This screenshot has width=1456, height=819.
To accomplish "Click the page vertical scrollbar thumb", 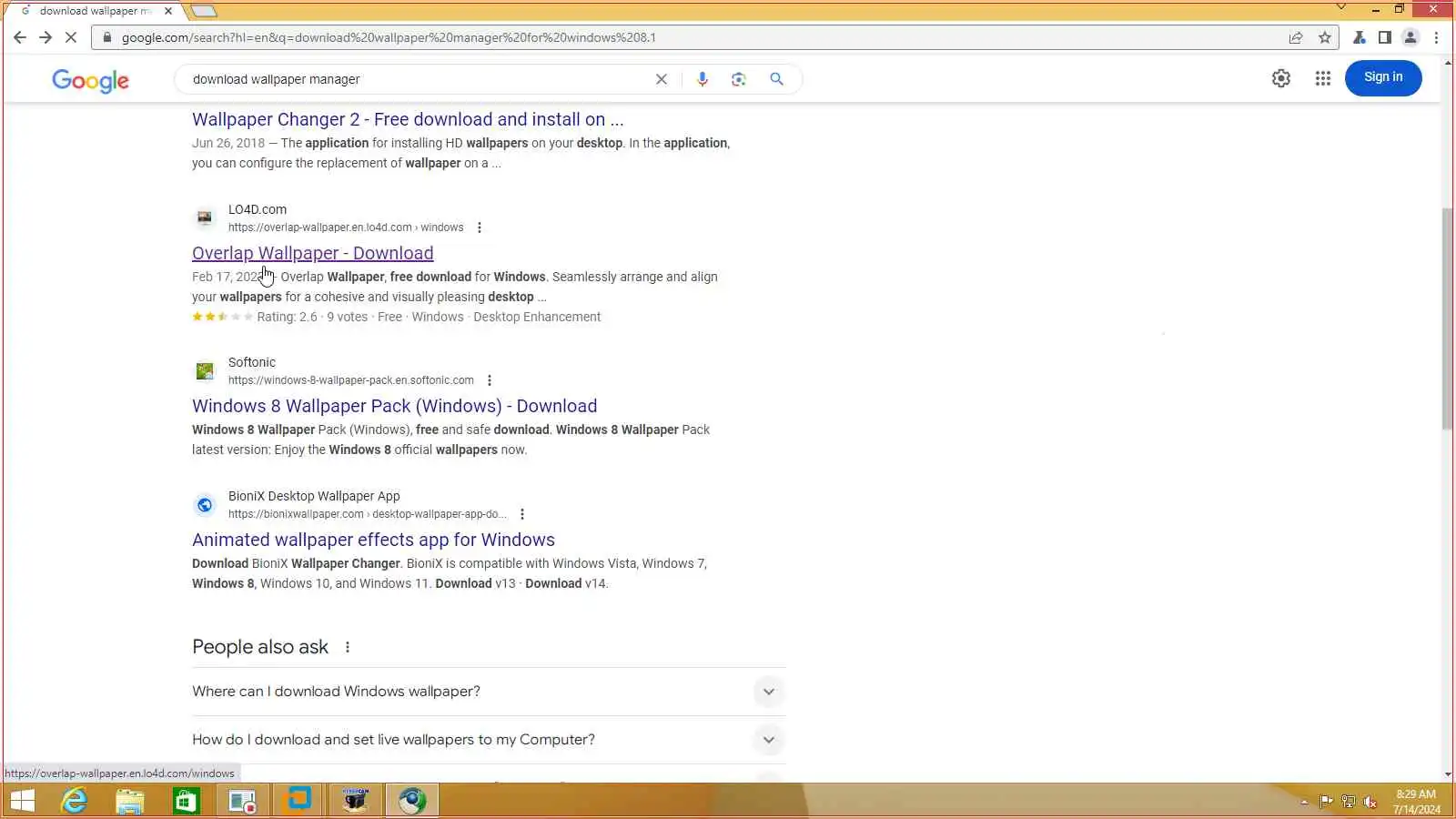I will 1448,318.
